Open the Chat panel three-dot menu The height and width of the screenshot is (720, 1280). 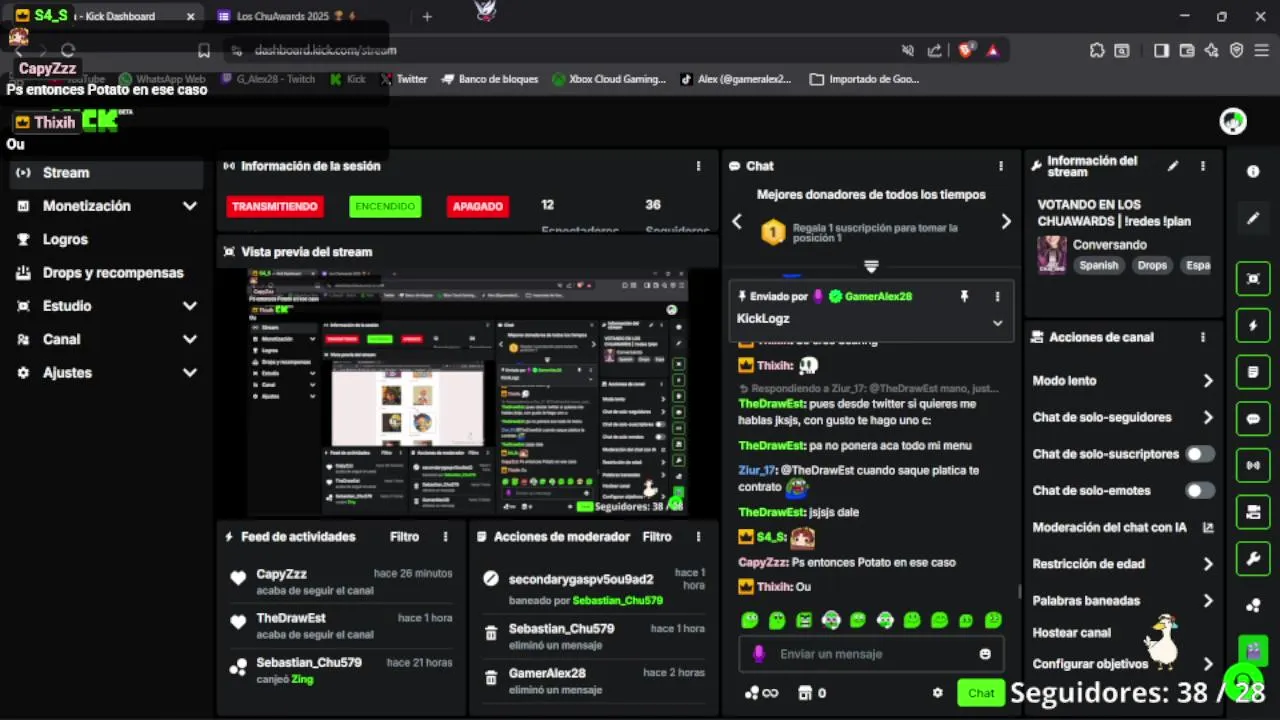(1001, 166)
